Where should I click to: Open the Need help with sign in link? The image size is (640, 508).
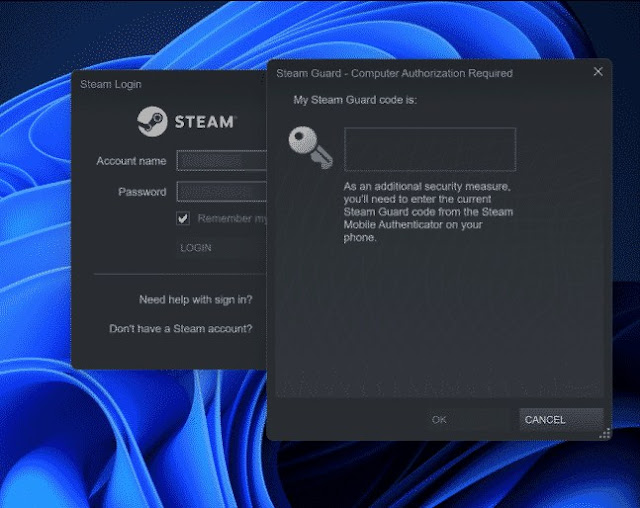[196, 299]
